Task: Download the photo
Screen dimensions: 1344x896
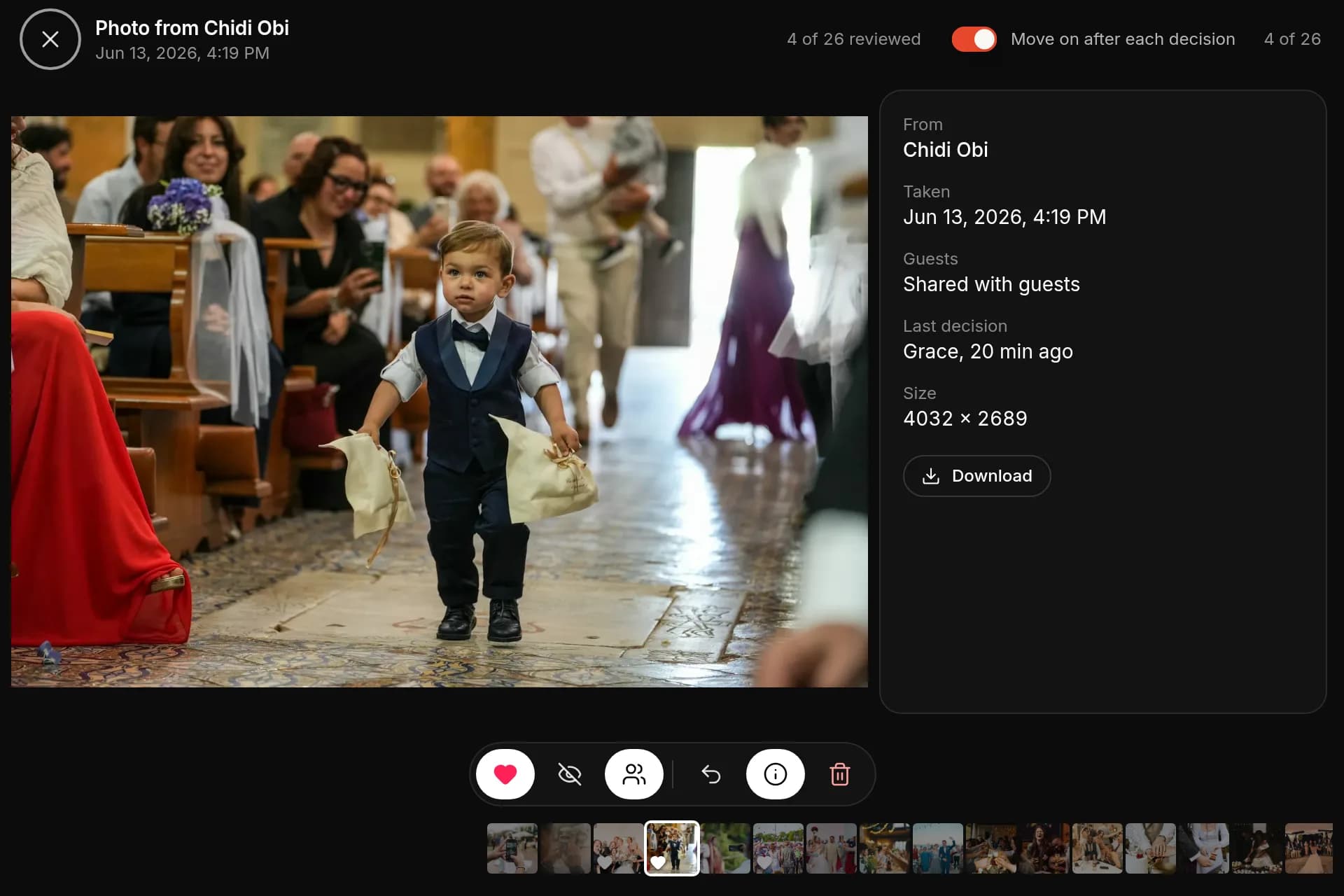Action: pos(976,476)
